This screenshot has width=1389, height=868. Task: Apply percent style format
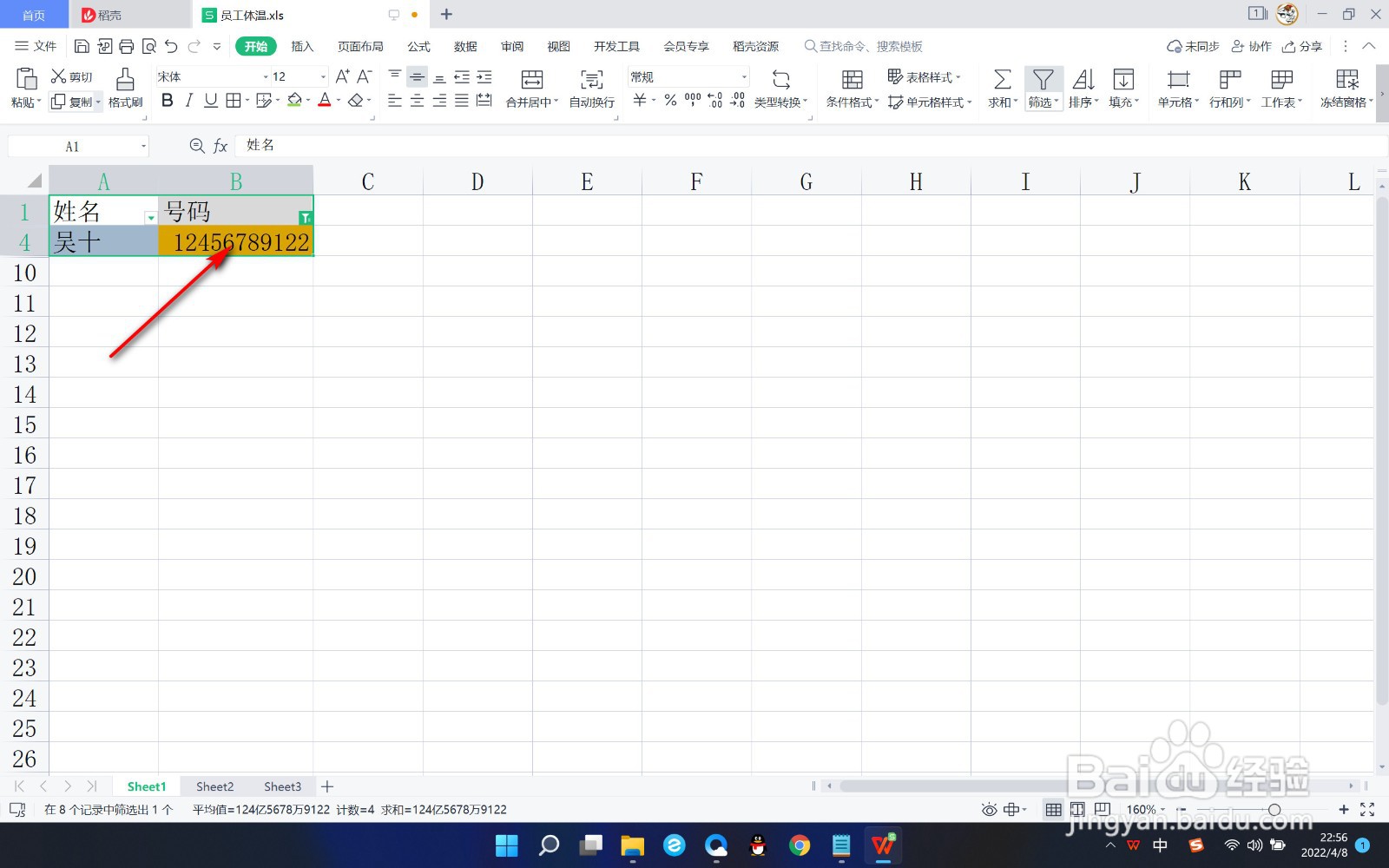click(x=670, y=101)
